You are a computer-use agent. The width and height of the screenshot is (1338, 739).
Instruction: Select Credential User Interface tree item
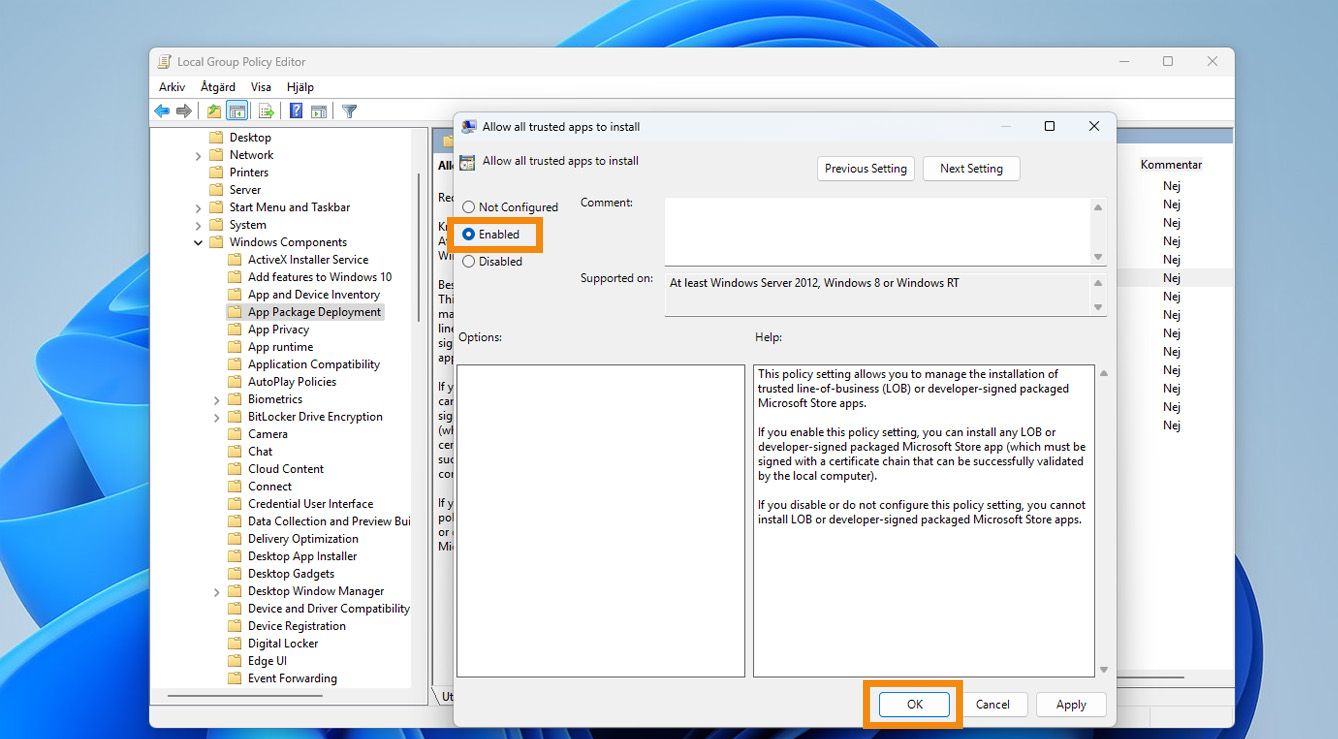[x=310, y=504]
